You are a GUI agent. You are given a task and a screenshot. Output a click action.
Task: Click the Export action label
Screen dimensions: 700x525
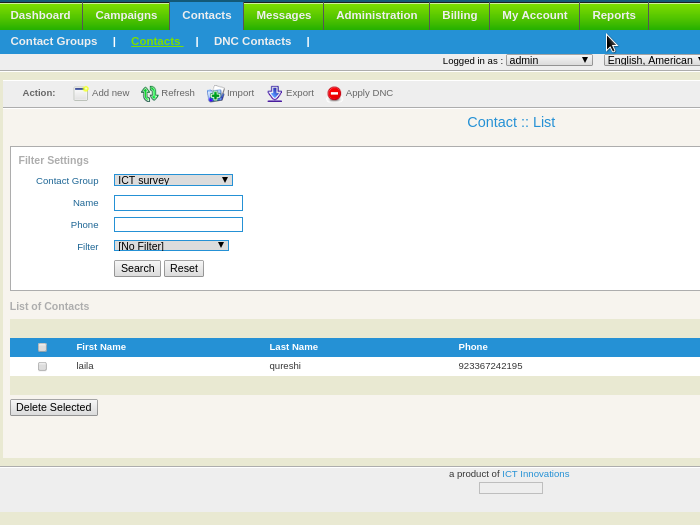click(300, 93)
